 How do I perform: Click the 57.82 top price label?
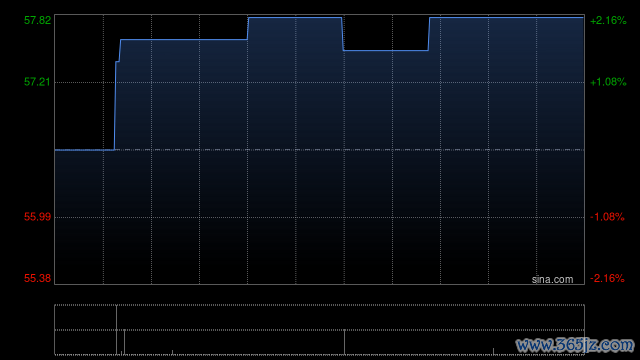(38, 20)
